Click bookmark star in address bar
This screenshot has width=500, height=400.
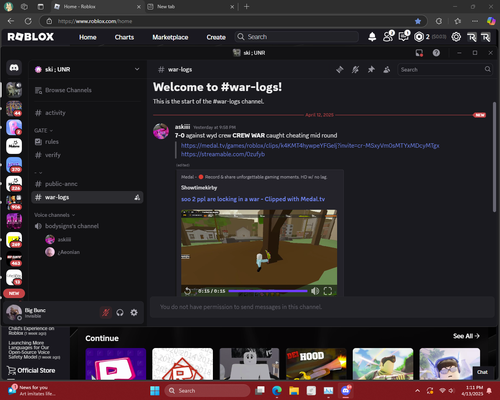pos(418,21)
